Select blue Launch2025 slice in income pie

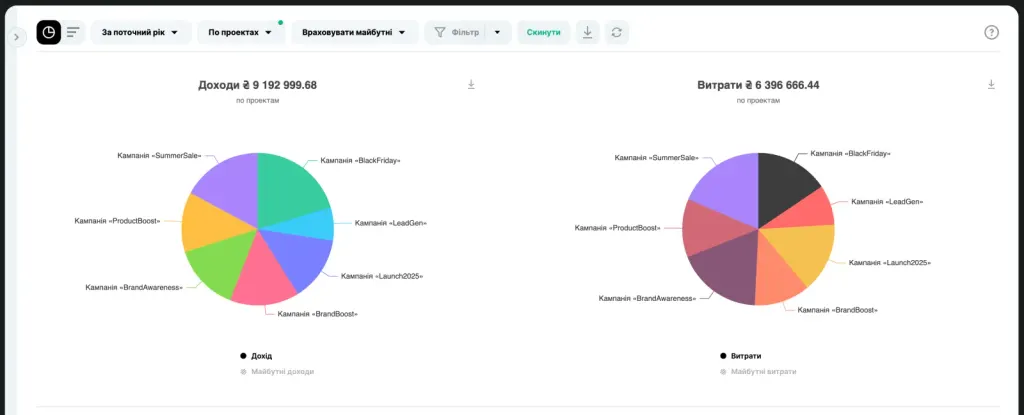point(300,258)
